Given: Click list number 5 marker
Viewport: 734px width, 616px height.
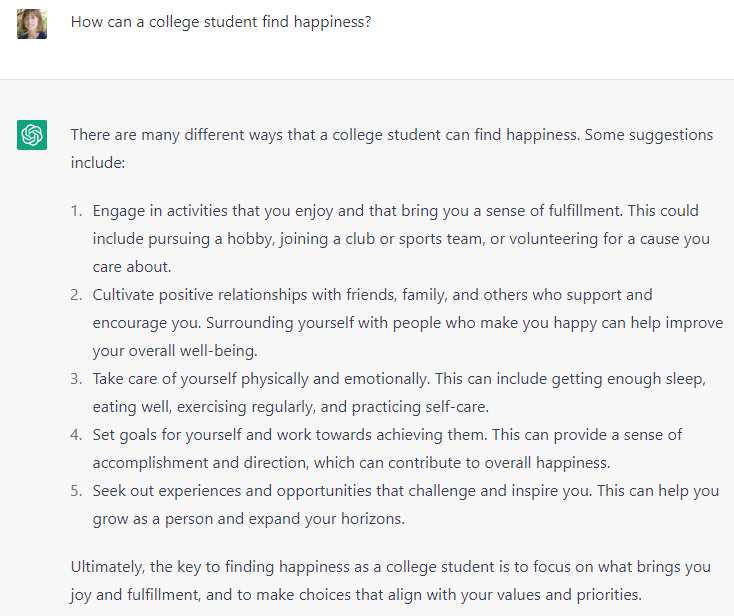Looking at the screenshot, I should point(76,491).
